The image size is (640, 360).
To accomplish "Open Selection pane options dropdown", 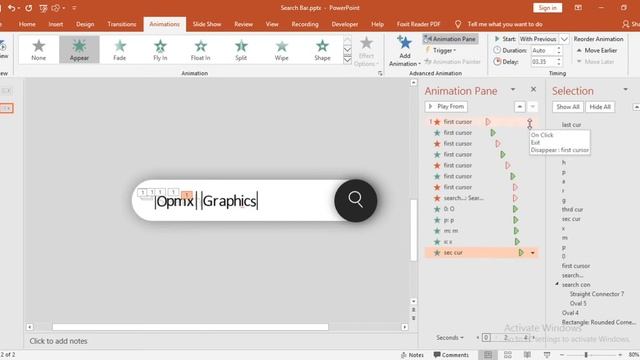I will tap(625, 89).
